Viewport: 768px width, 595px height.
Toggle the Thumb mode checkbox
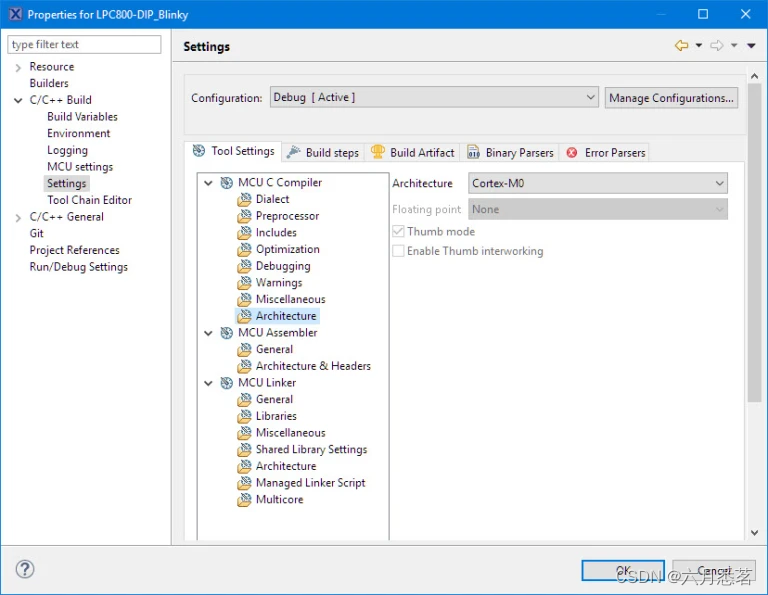coord(398,231)
